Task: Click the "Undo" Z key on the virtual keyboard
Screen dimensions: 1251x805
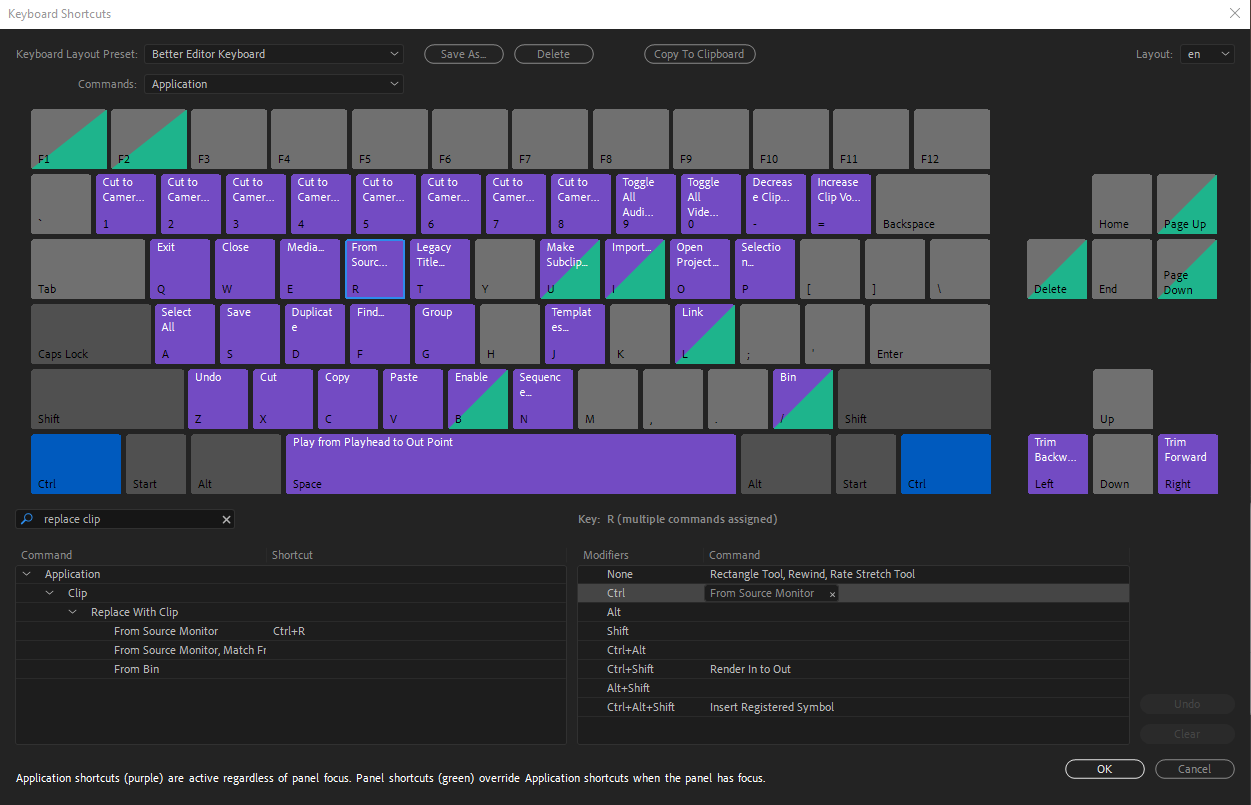Action: (217, 398)
